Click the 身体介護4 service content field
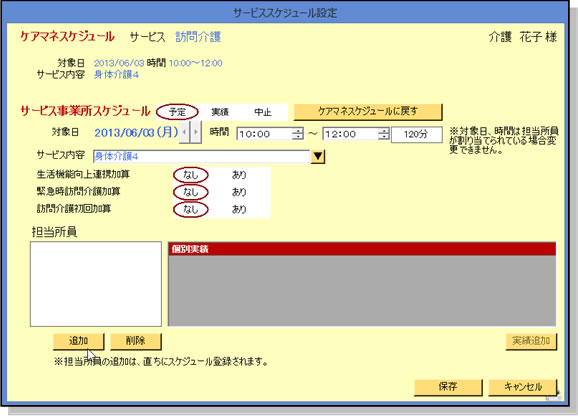 [202, 157]
